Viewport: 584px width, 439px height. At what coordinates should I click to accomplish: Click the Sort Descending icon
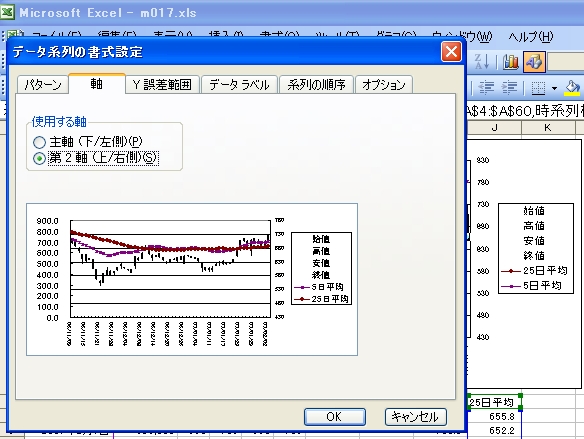(482, 62)
